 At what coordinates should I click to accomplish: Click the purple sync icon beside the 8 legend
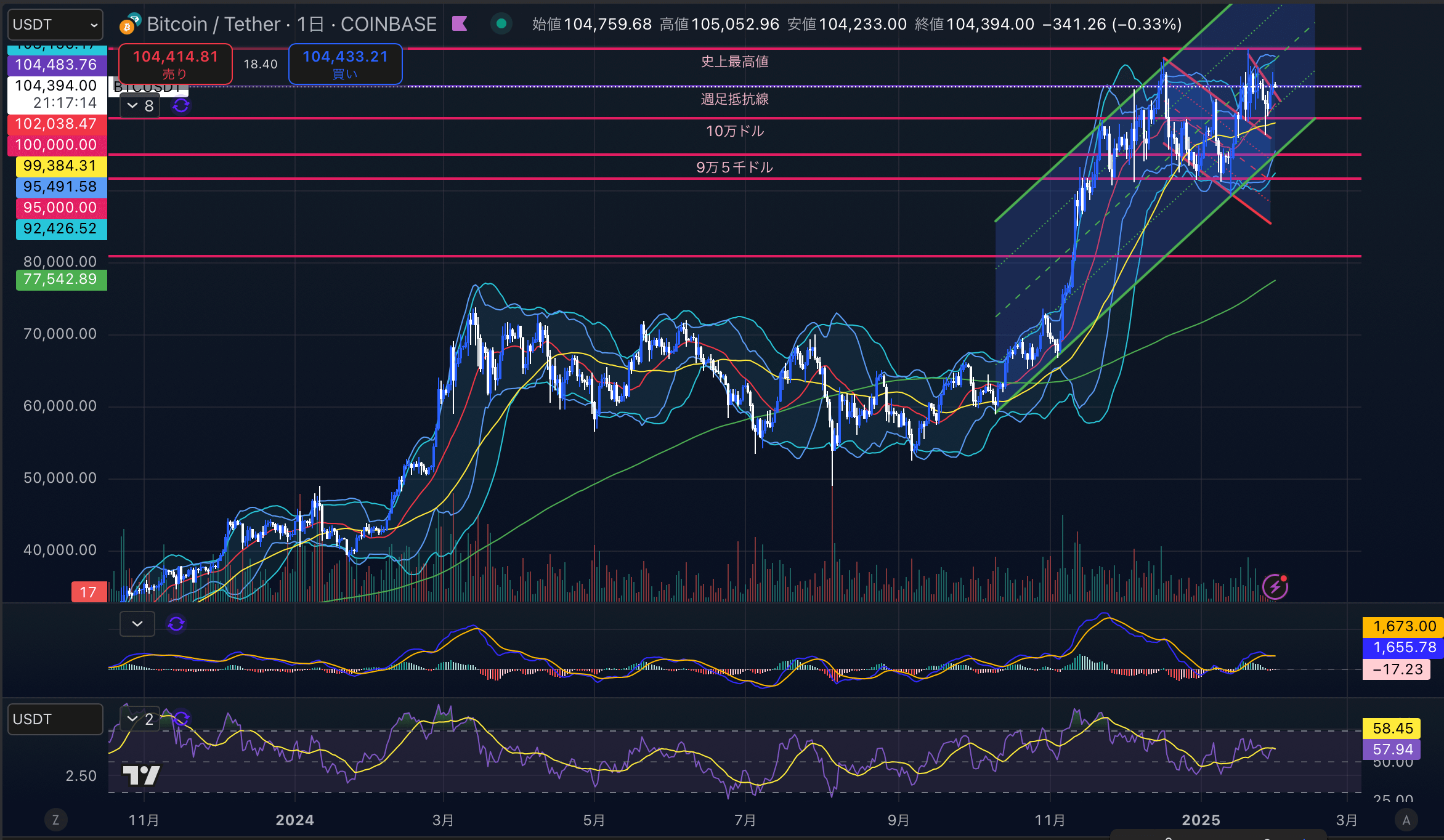pyautogui.click(x=181, y=106)
